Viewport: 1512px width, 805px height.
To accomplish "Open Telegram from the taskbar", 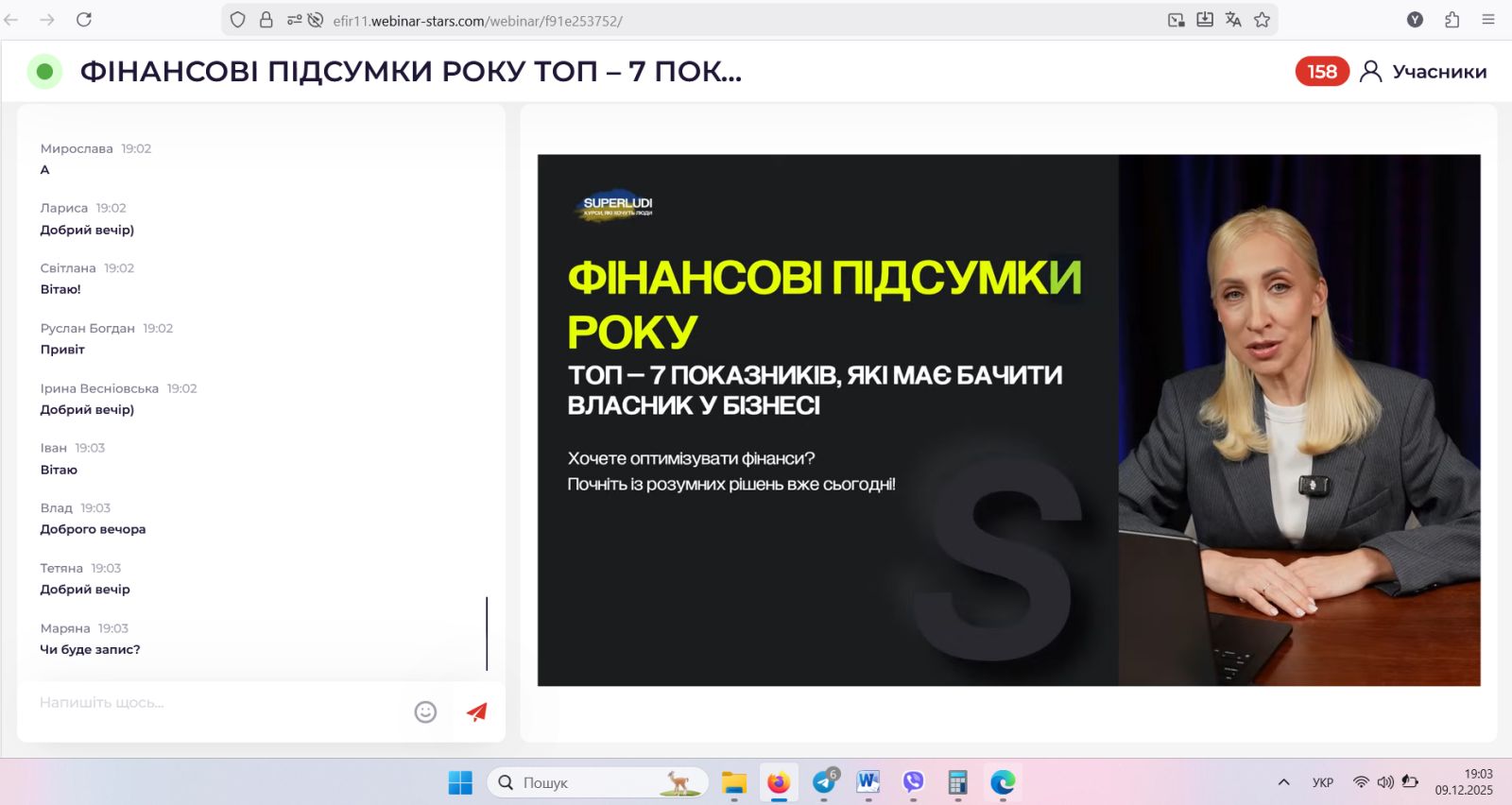I will [x=824, y=782].
